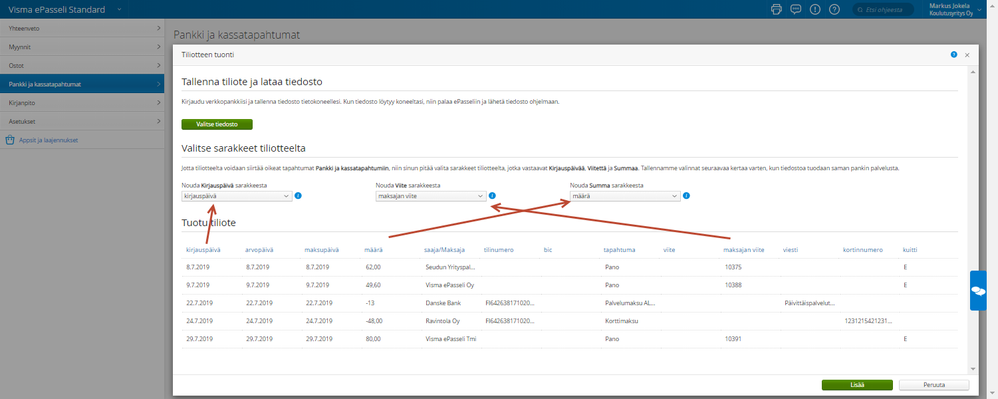Click the Valitse tiedosto button
Screen dimensions: 998x399
coord(217,124)
